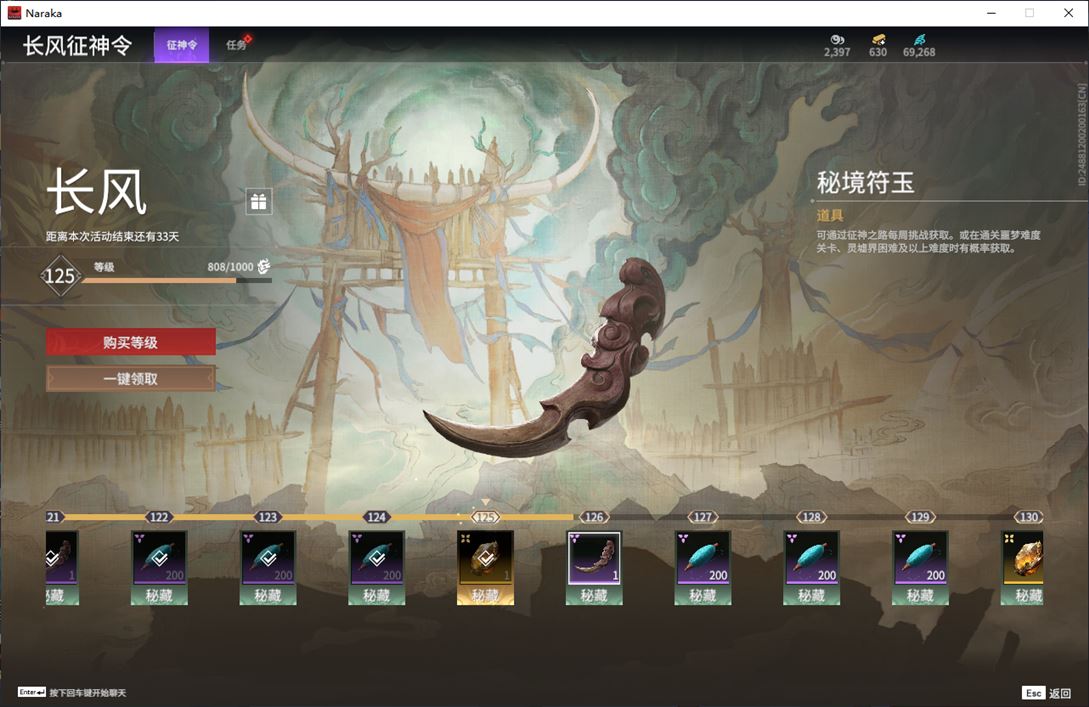This screenshot has height=707, width=1089.
Task: Select the level 125 golden reward item
Action: 485,567
